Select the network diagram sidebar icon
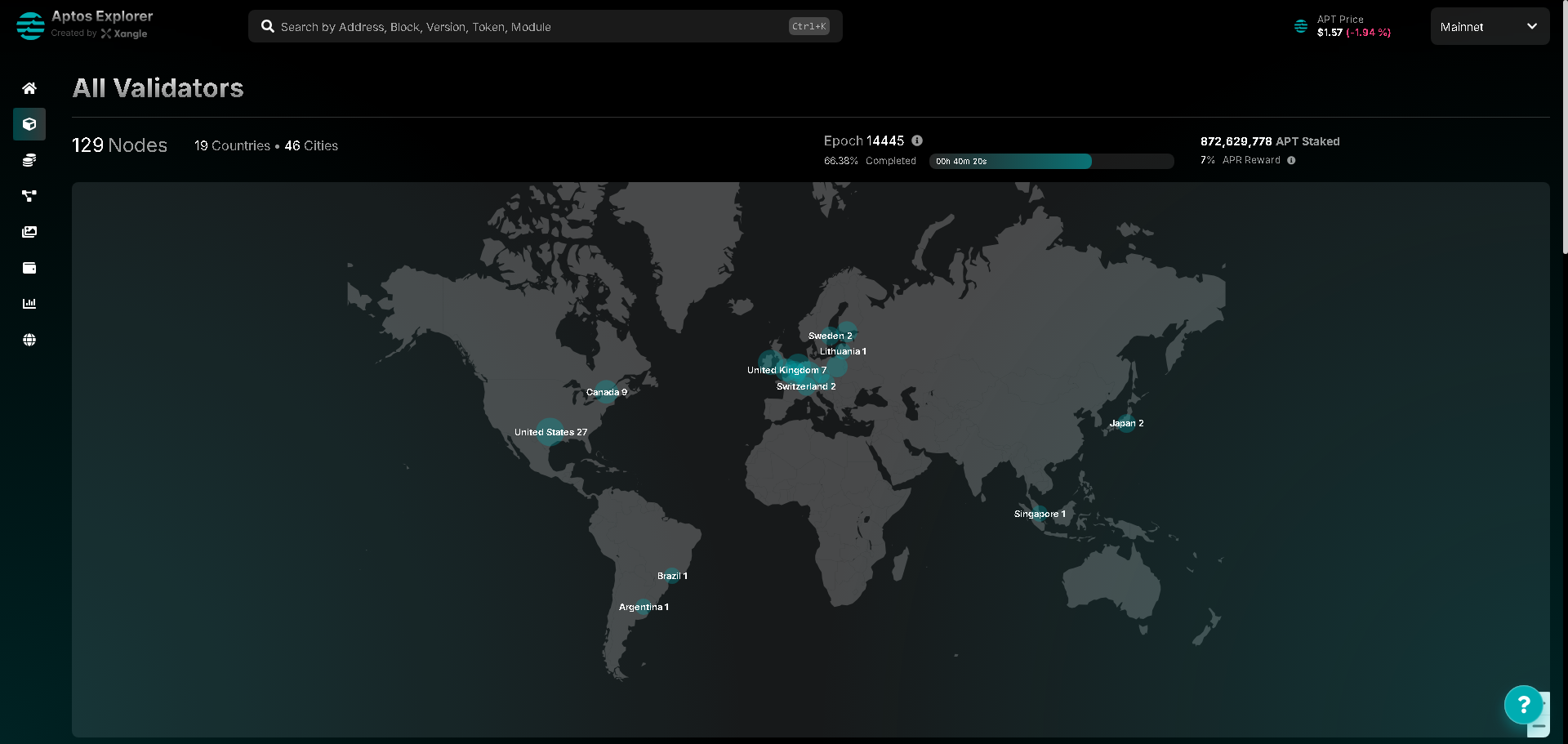 pos(29,196)
